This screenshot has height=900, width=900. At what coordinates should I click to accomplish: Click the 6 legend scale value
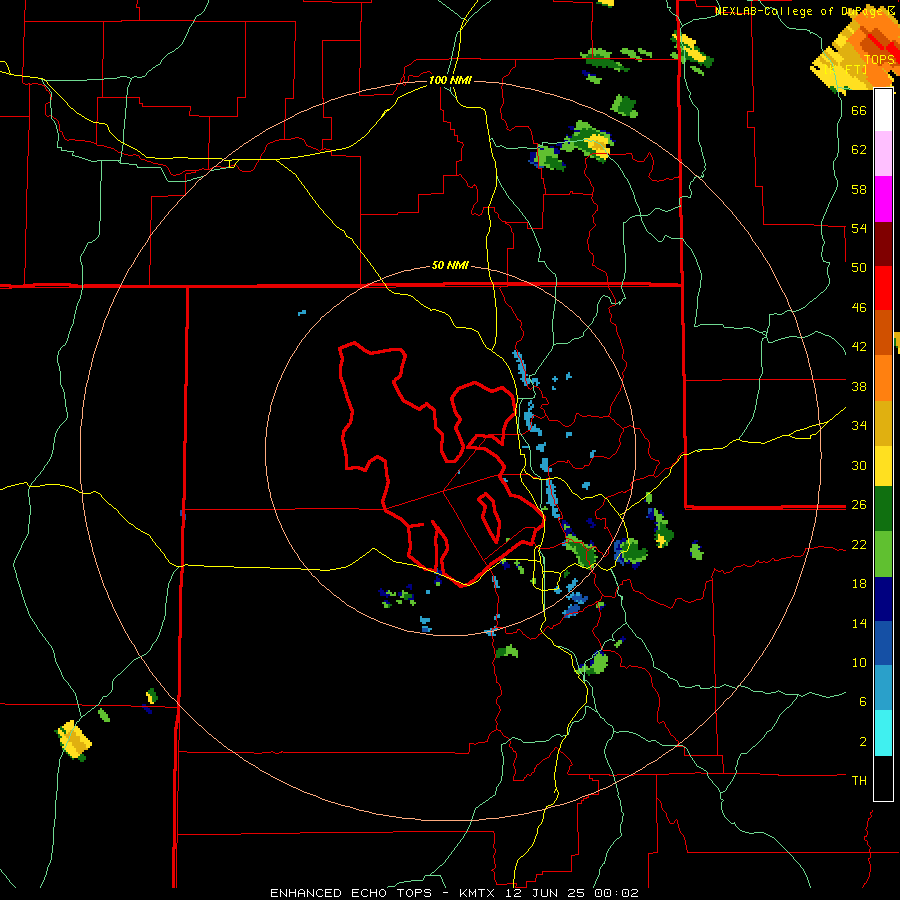pos(863,702)
